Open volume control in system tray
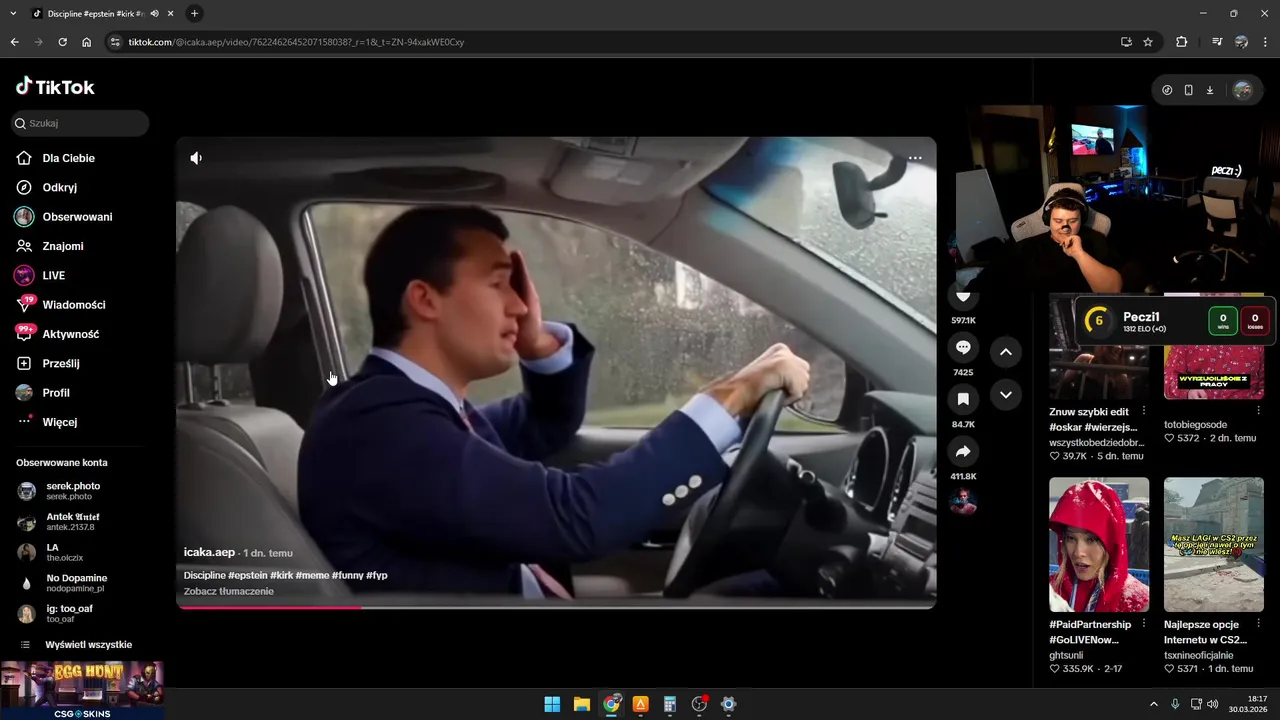Screen dimensions: 1280x720 click(x=1213, y=704)
